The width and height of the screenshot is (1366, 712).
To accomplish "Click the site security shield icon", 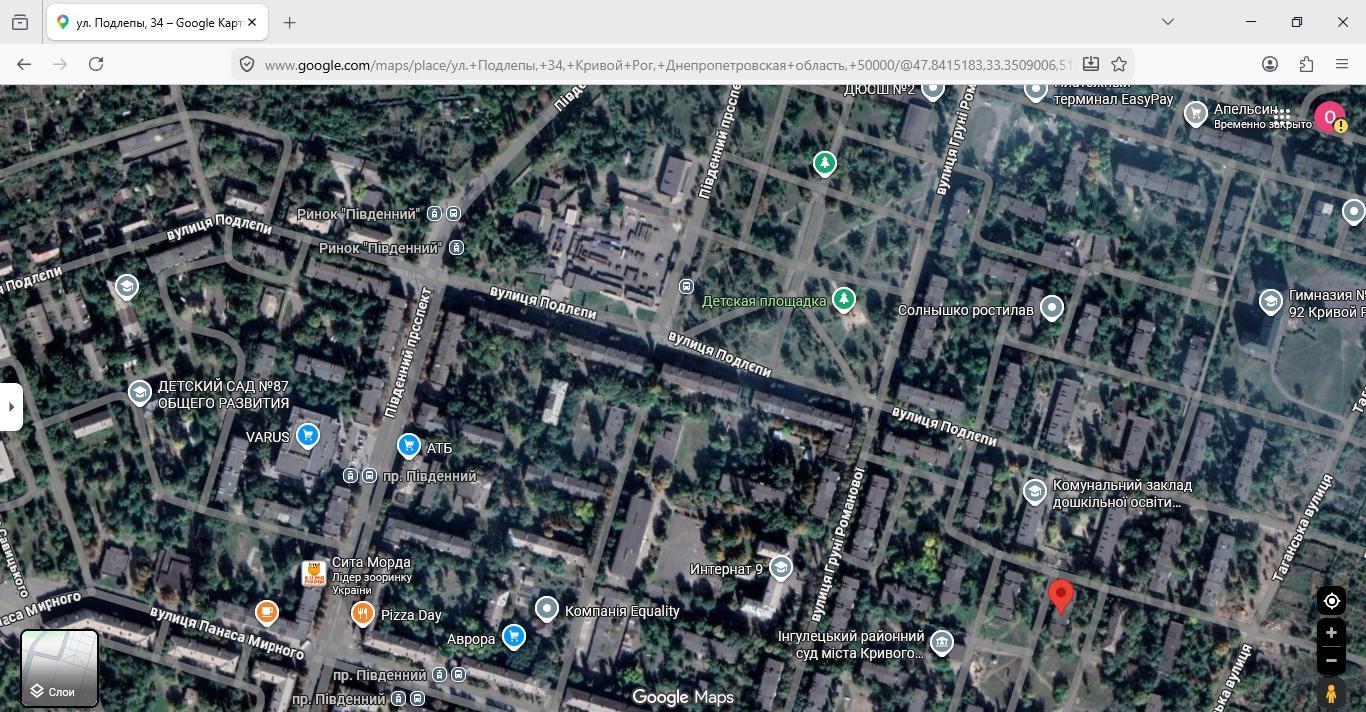I will 247,64.
